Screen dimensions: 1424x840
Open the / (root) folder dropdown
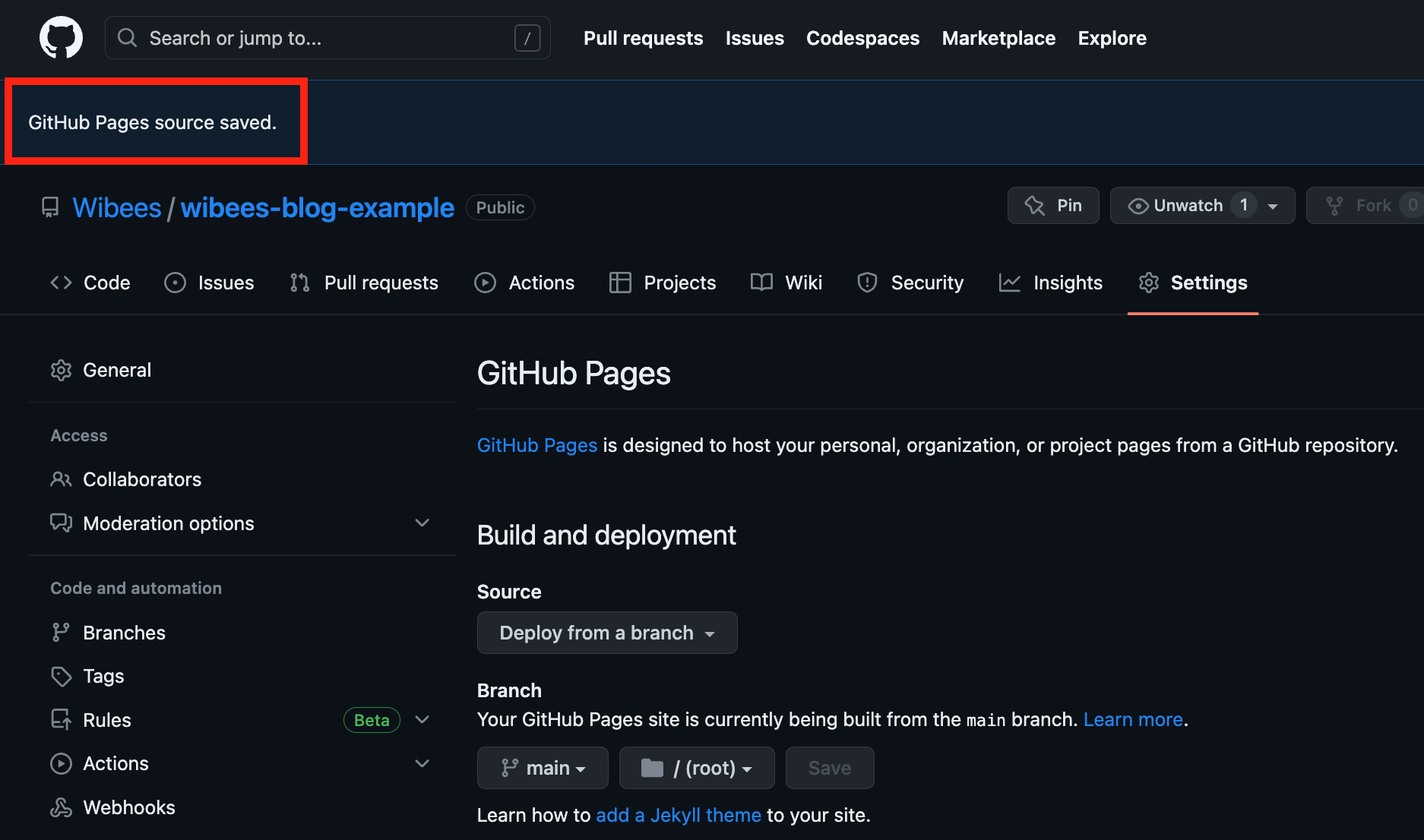tap(697, 768)
